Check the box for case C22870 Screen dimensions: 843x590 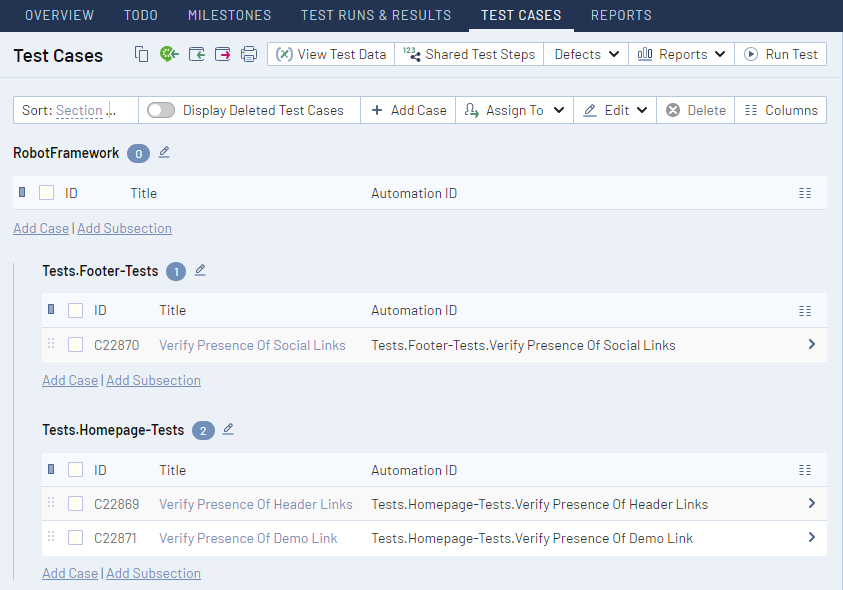pos(76,345)
